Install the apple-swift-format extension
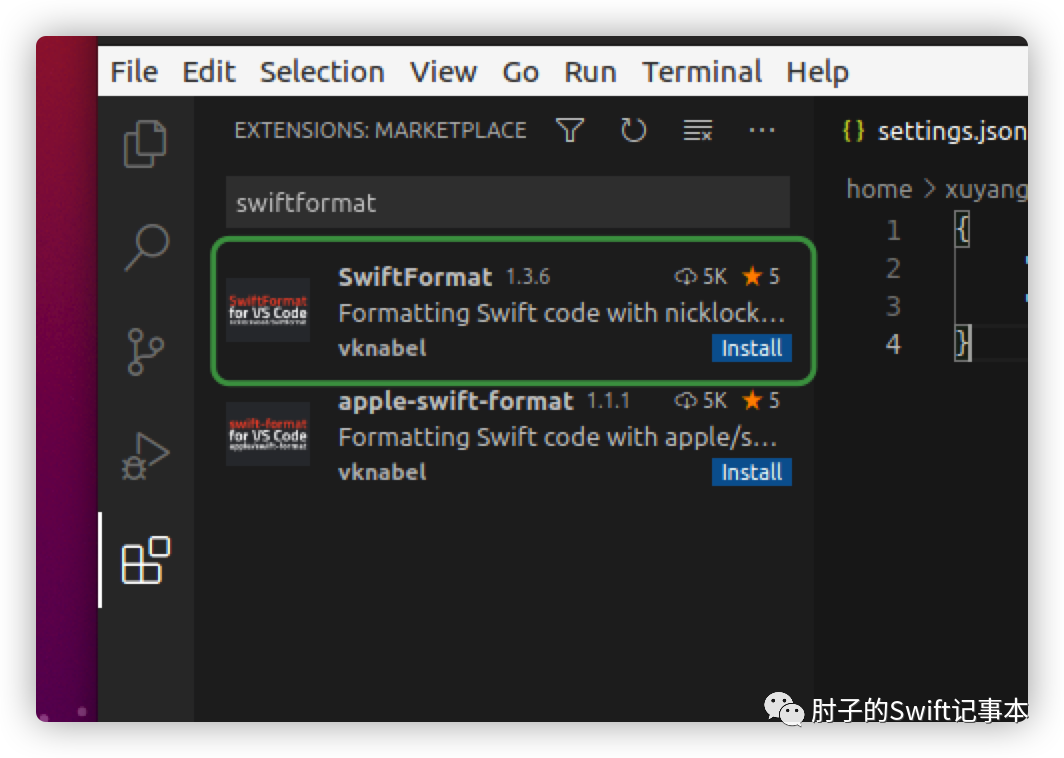 (x=751, y=472)
